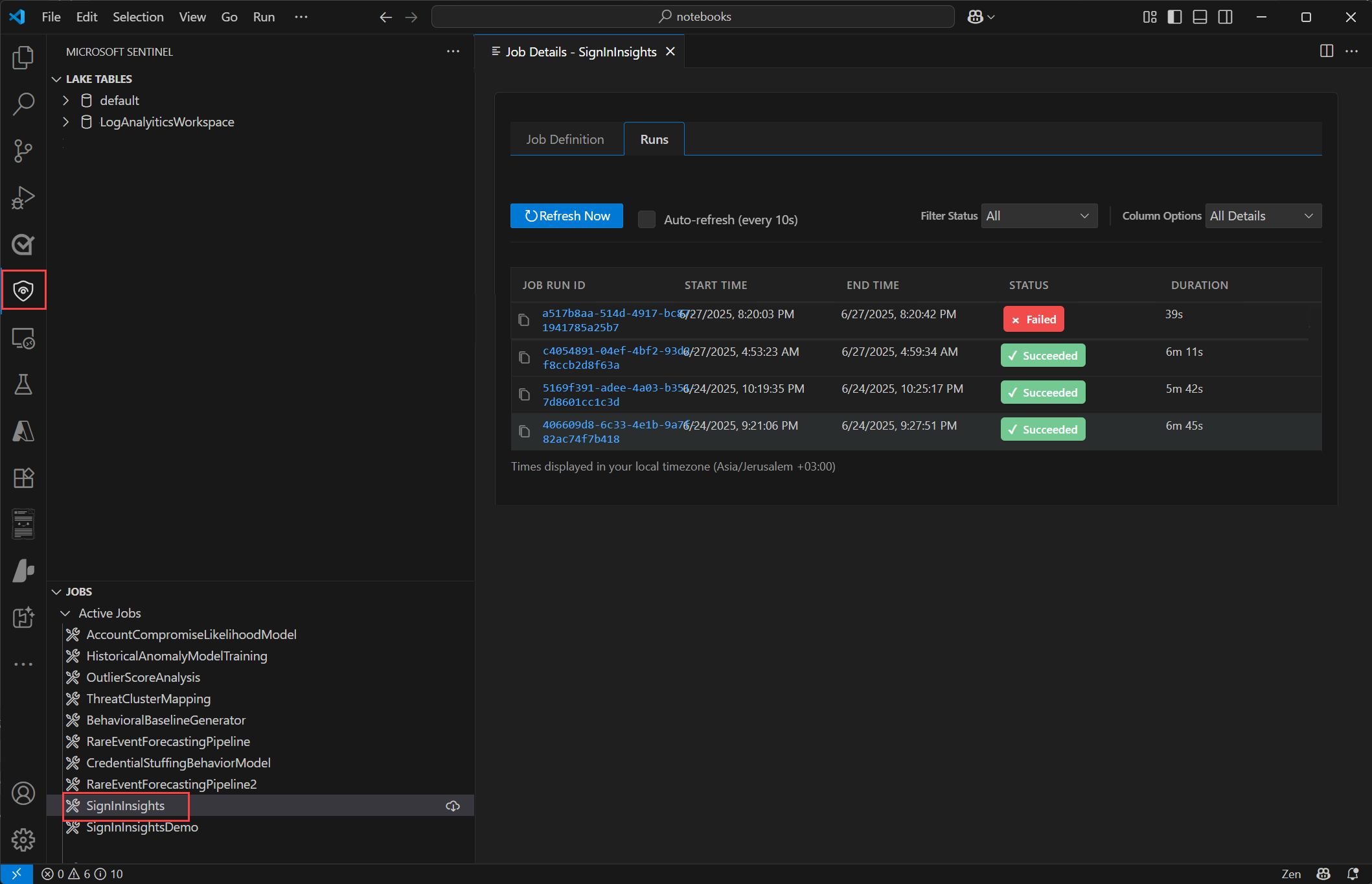Viewport: 1372px width, 884px height.
Task: Open Run and Debug view
Action: pyautogui.click(x=23, y=198)
